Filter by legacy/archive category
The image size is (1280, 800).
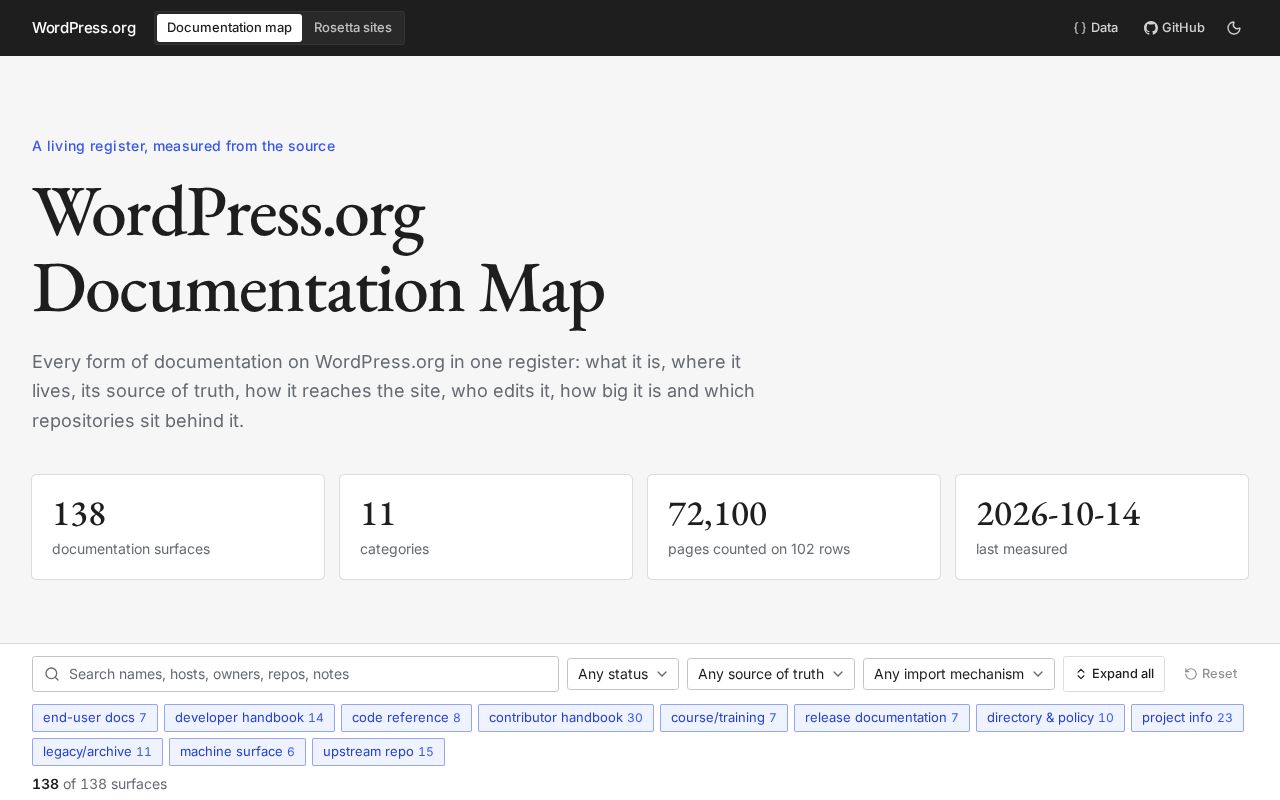pos(97,752)
